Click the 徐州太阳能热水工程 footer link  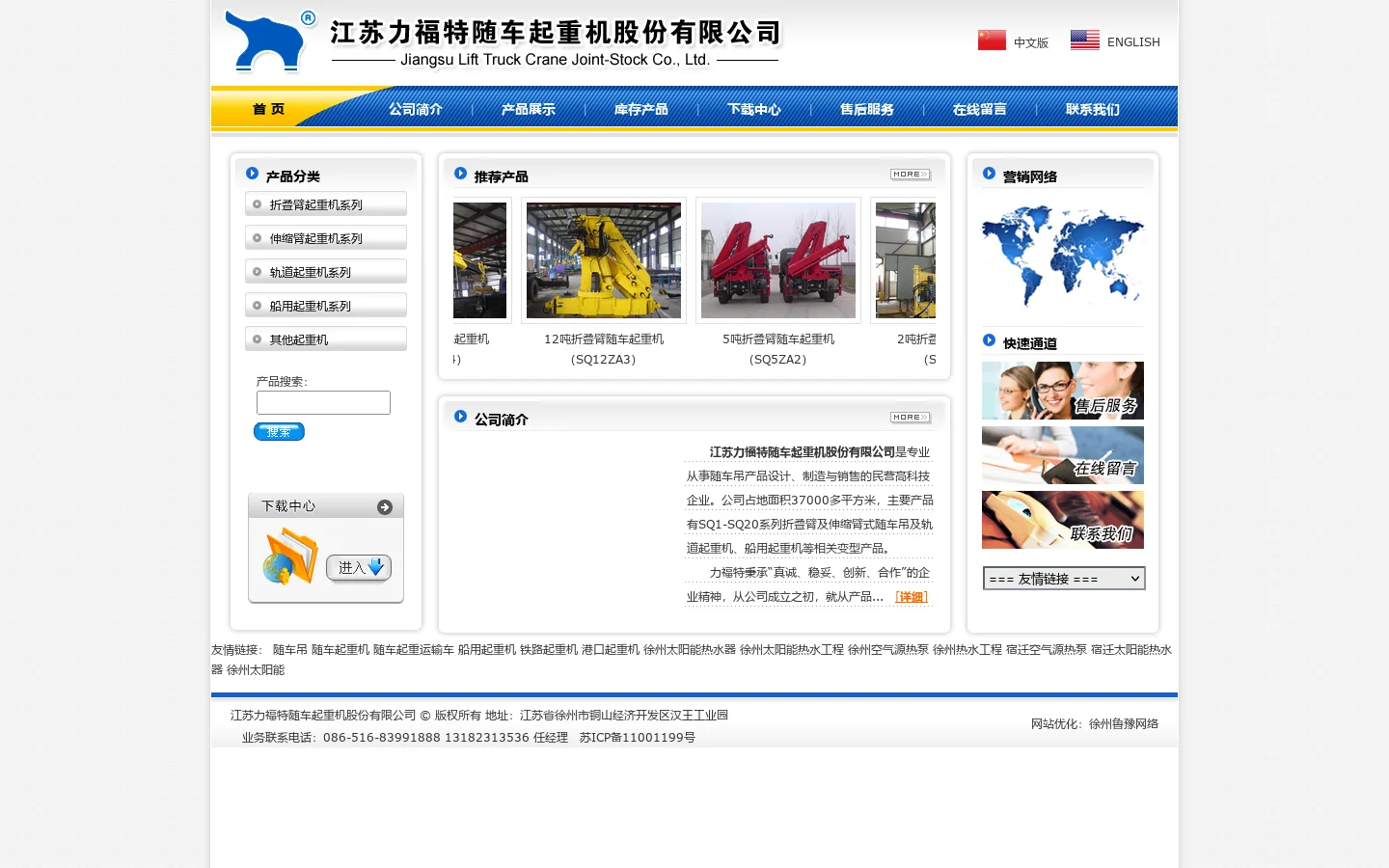click(792, 650)
